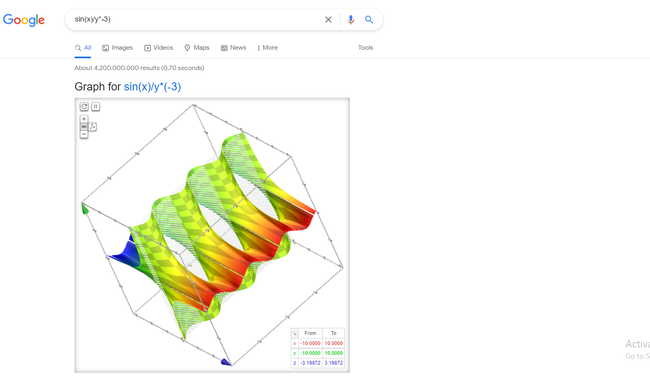Reset the graph view with the refresh icon
Image resolution: width=650 pixels, height=376 pixels.
[x=84, y=107]
